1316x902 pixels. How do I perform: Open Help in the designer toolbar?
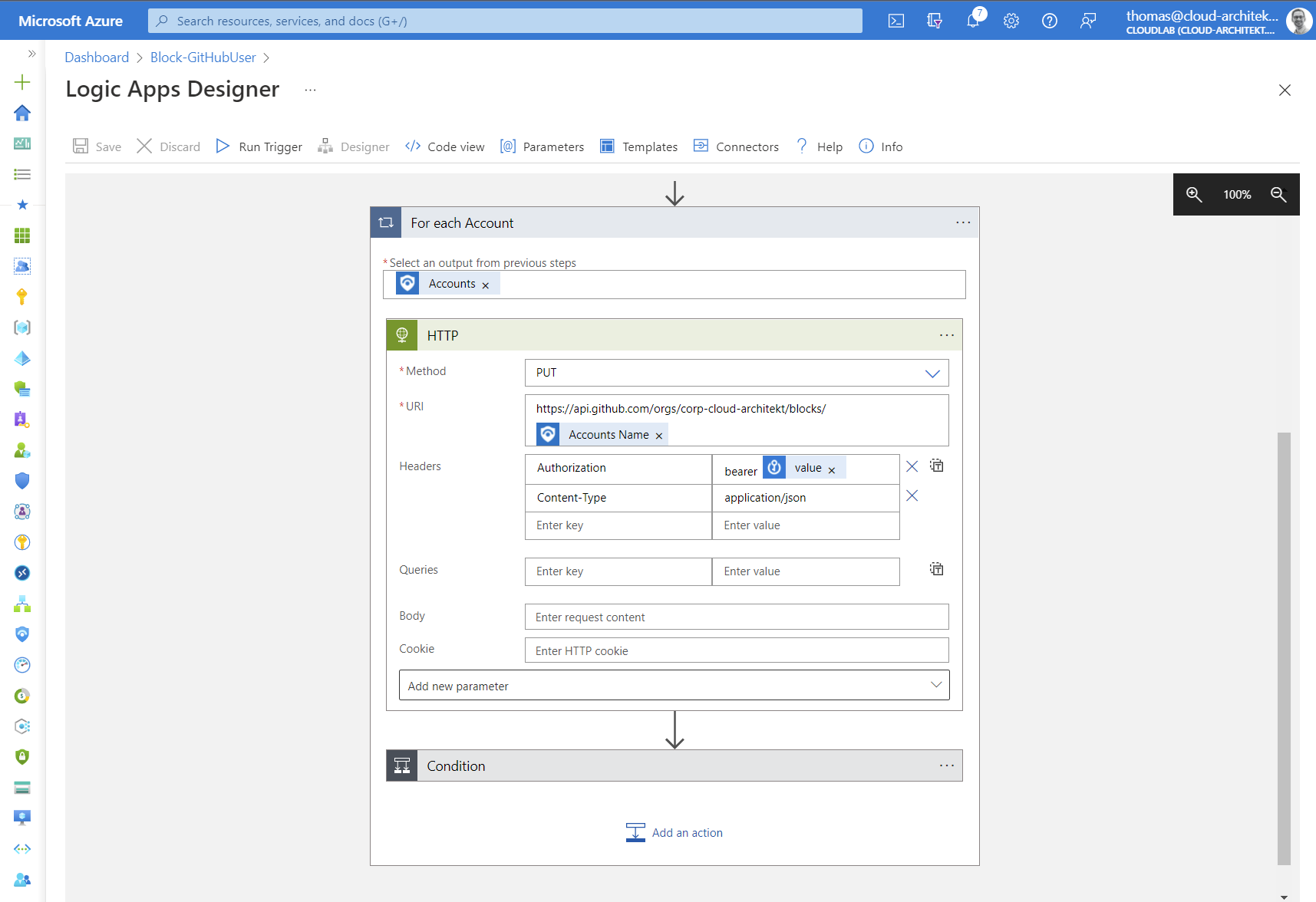(820, 146)
